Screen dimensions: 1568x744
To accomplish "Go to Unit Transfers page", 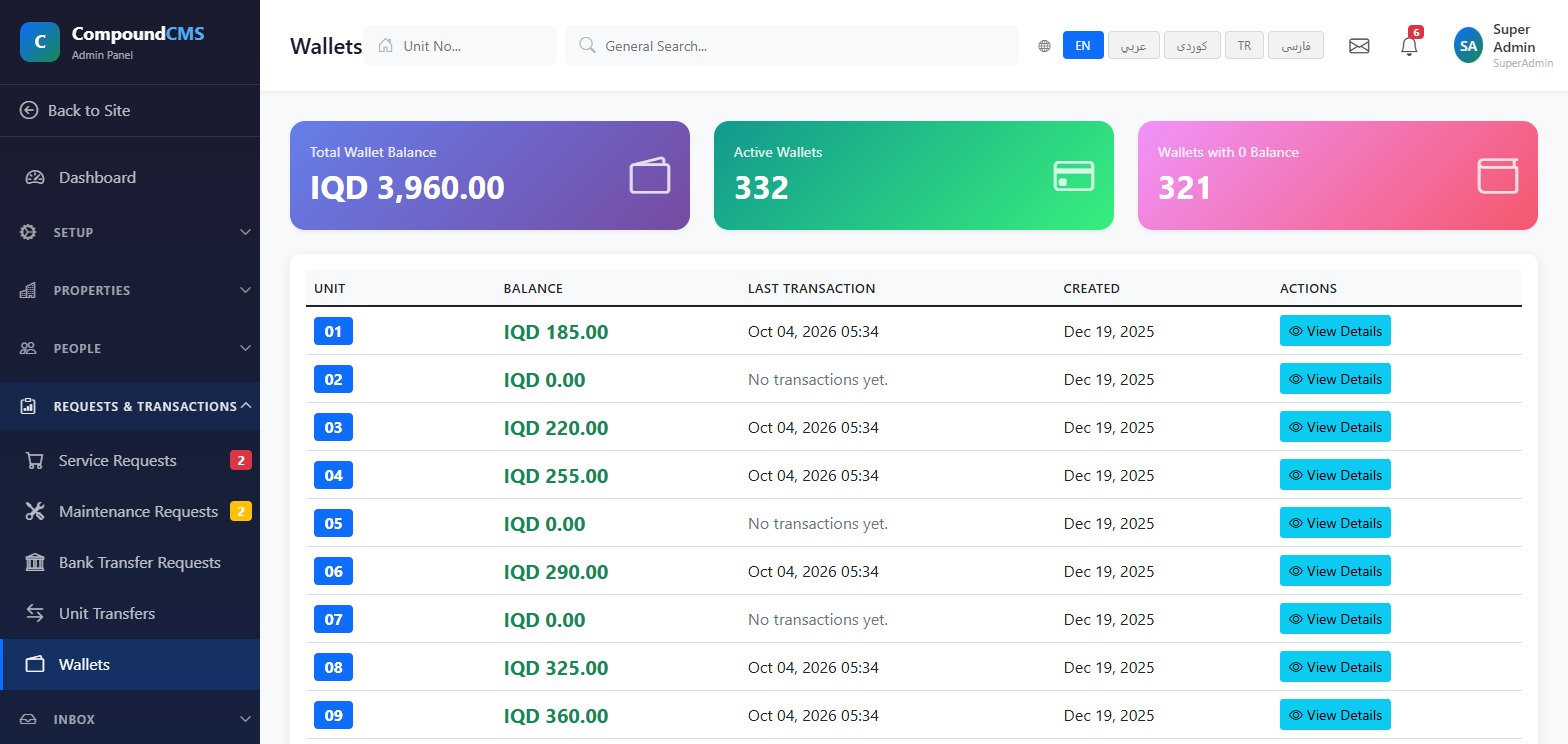I will coord(130,614).
